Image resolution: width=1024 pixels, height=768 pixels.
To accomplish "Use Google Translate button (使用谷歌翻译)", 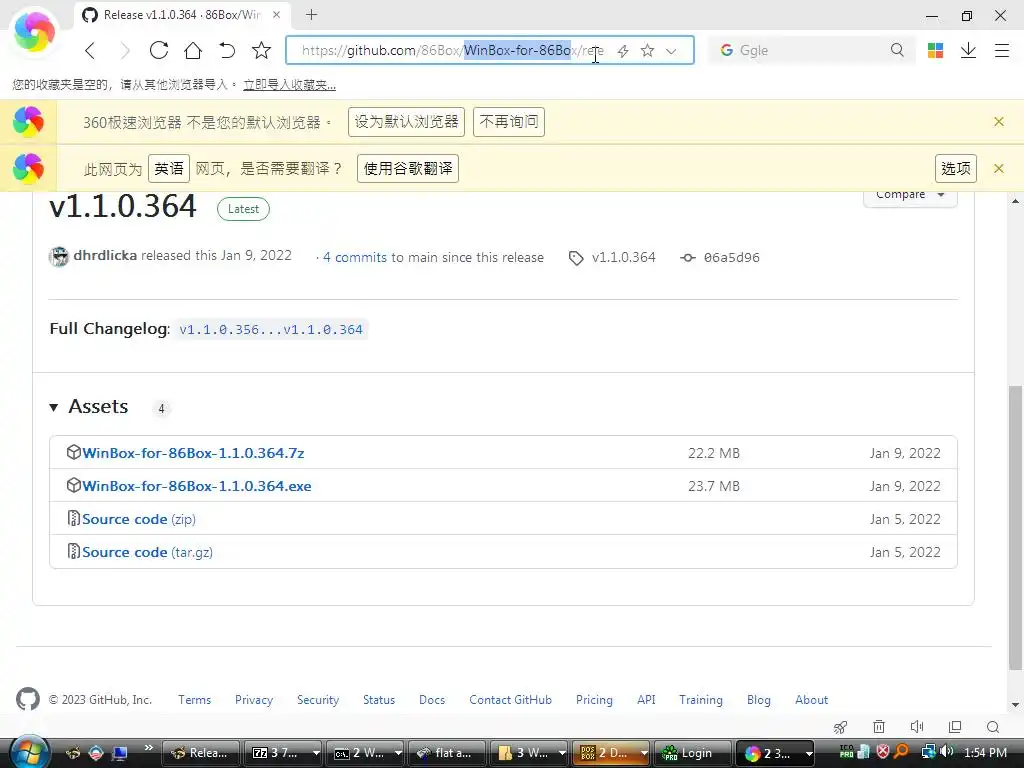I will tap(408, 168).
